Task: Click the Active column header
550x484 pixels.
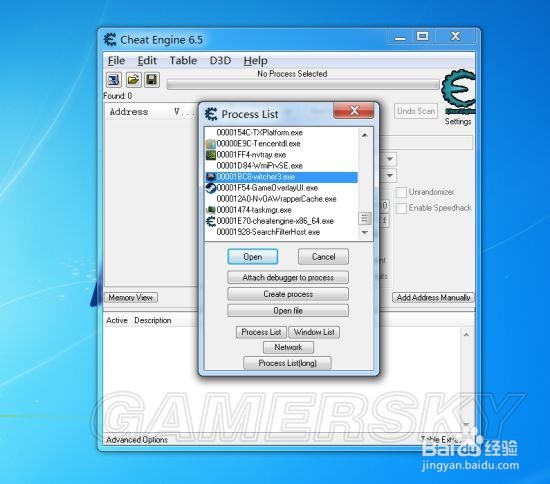Action: (x=117, y=321)
